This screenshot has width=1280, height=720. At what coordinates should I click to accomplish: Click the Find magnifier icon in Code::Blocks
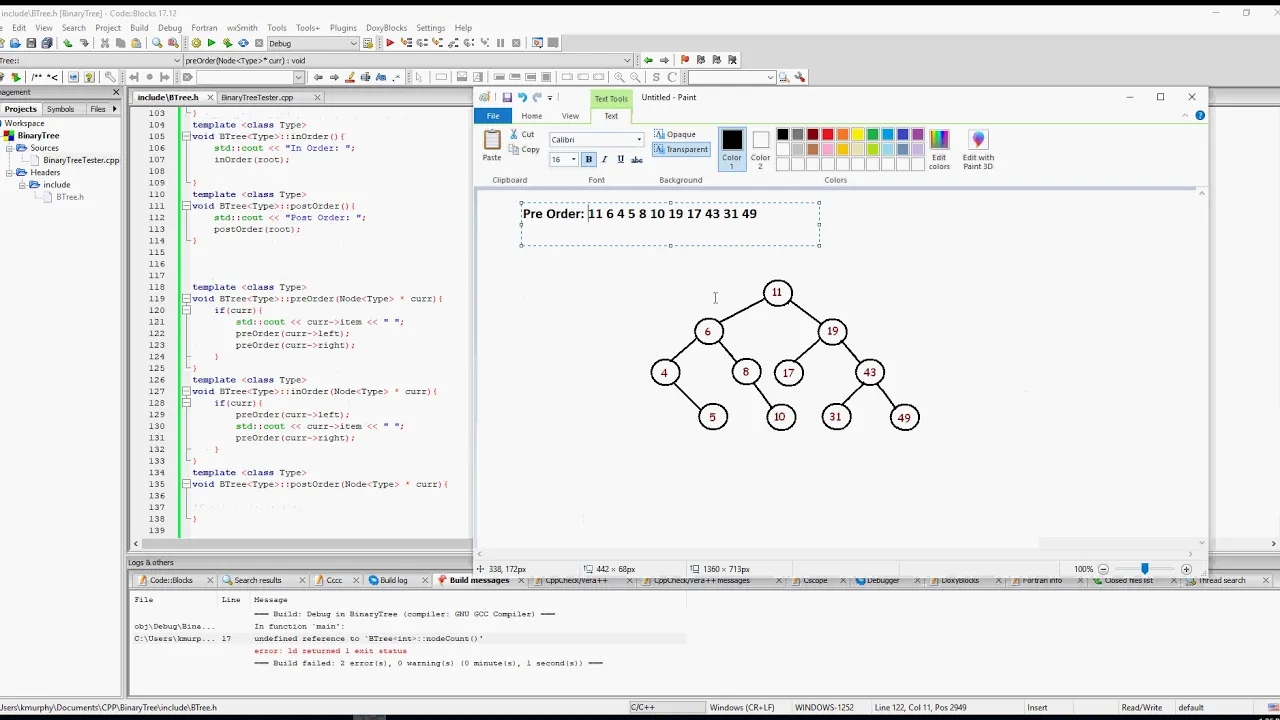tap(156, 43)
